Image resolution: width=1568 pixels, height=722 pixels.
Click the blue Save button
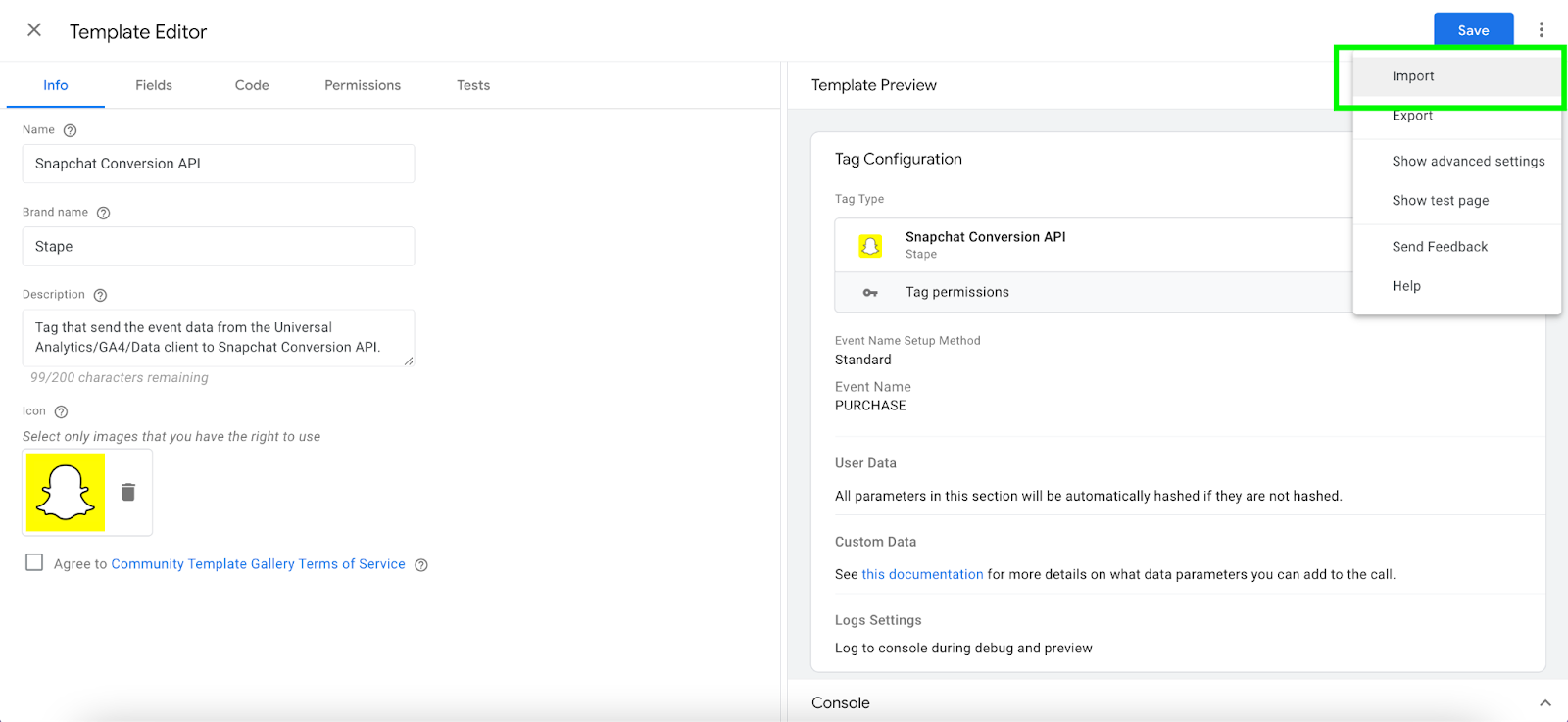[1473, 30]
